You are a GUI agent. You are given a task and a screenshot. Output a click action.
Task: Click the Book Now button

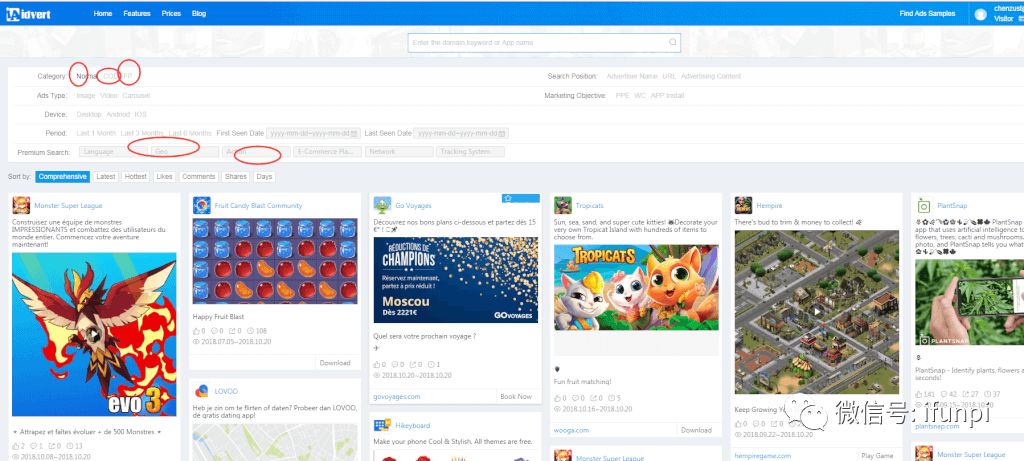[516, 396]
